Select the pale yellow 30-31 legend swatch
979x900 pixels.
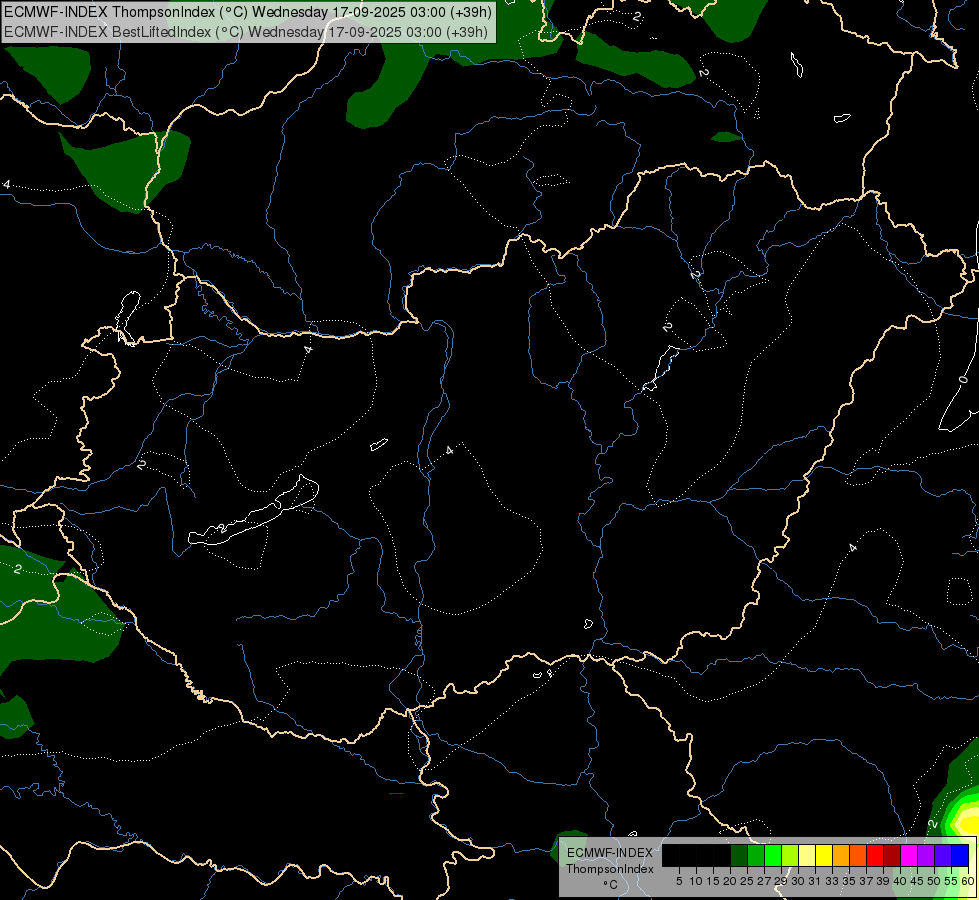(x=807, y=856)
